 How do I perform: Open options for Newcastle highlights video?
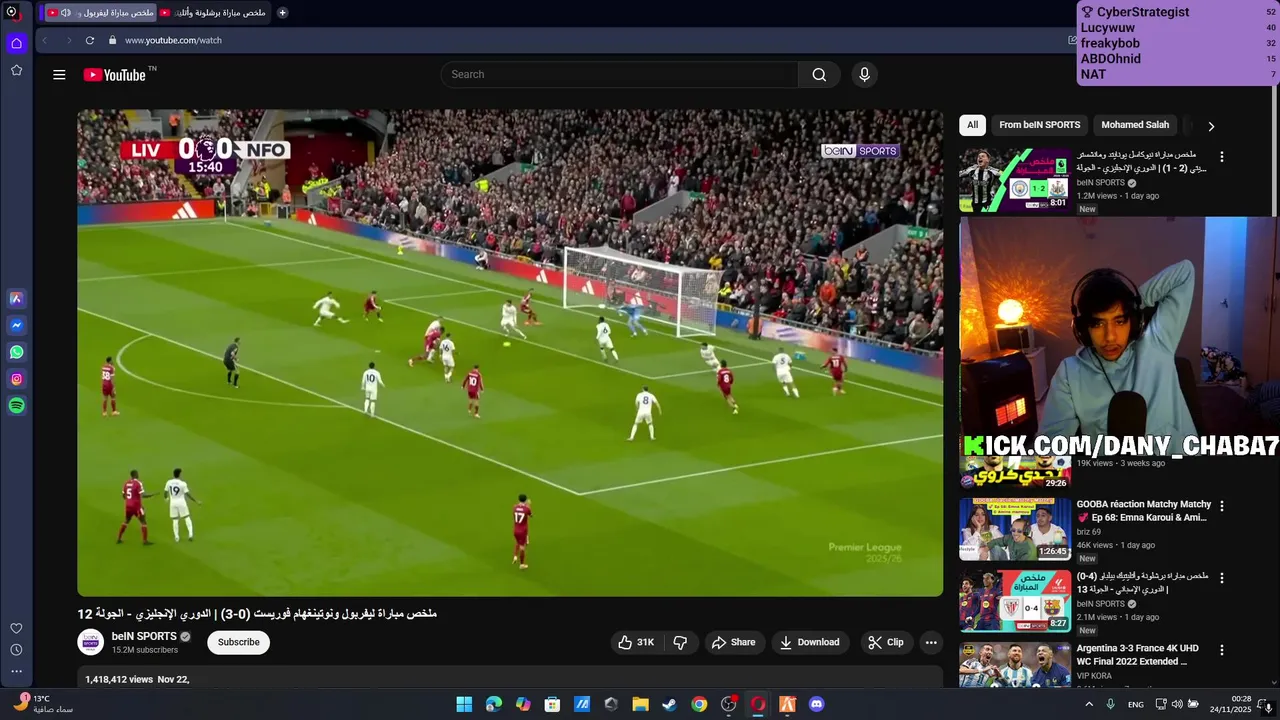coord(1221,157)
